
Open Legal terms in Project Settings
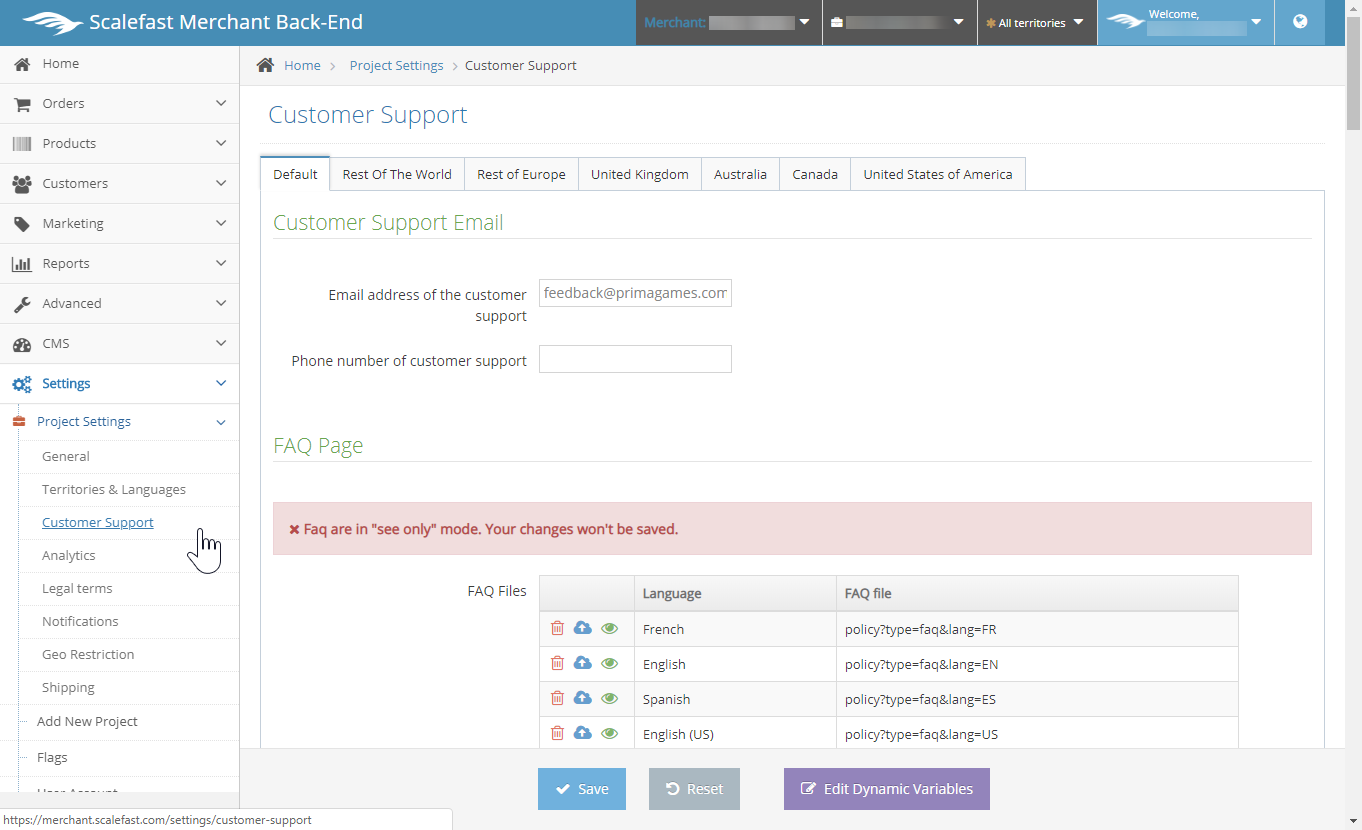pos(77,589)
